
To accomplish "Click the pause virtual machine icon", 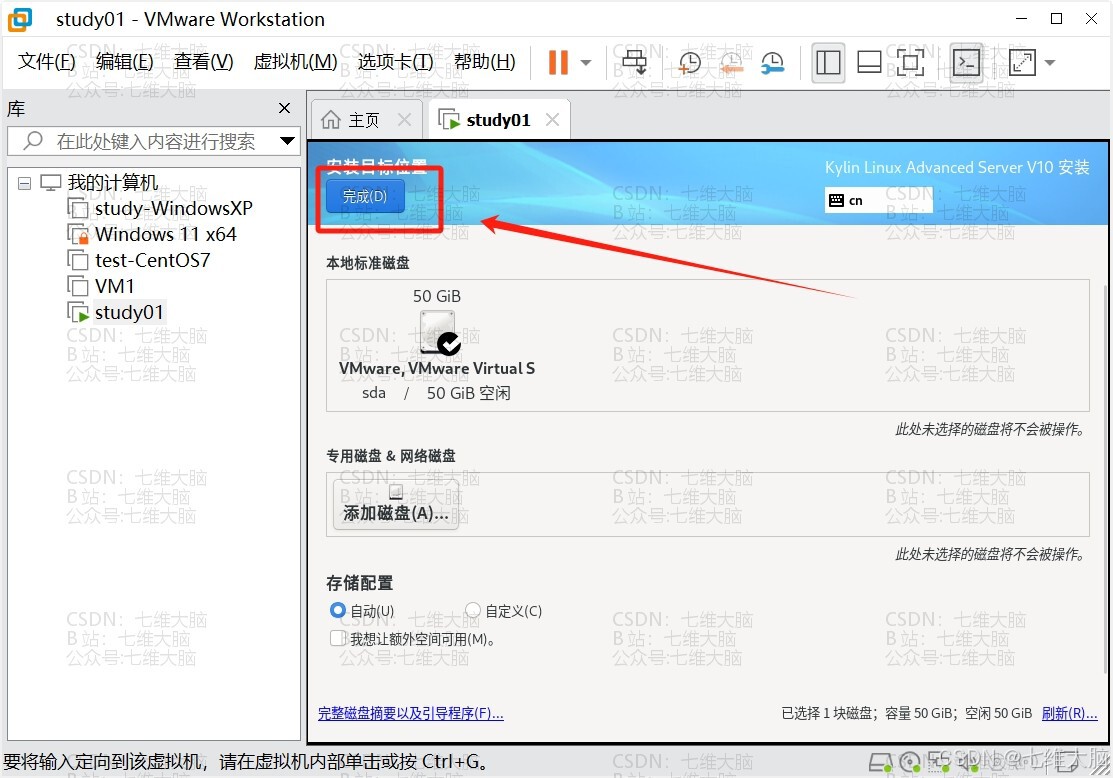I will 559,62.
